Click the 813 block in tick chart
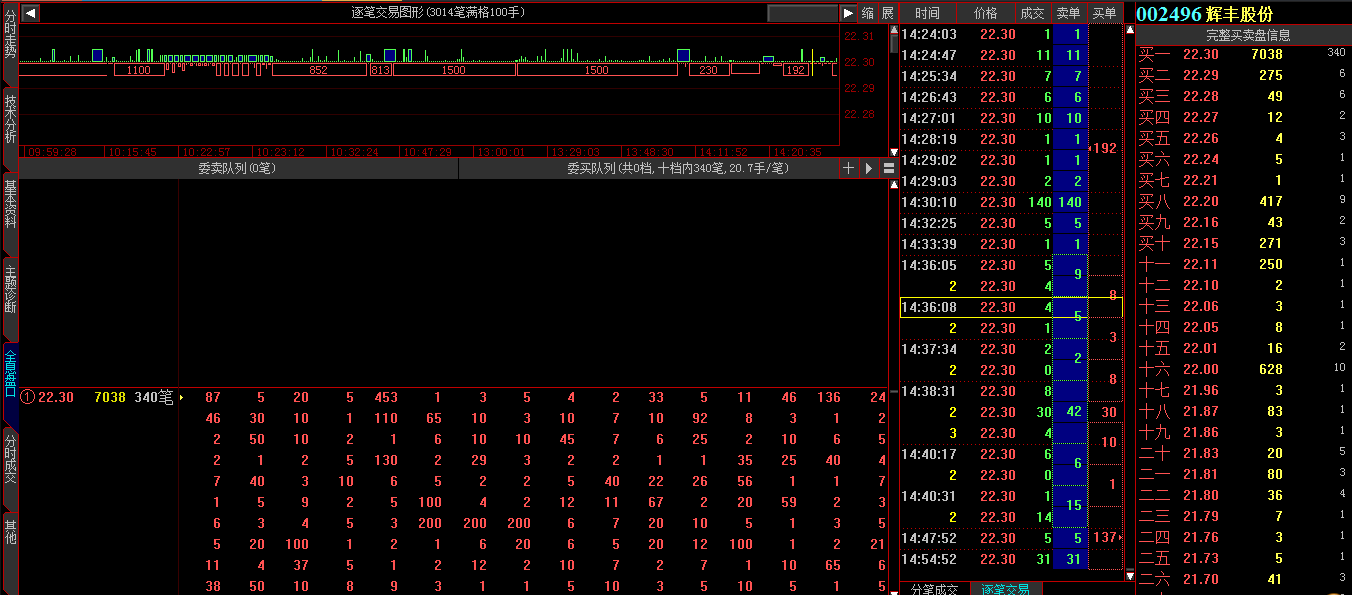The width and height of the screenshot is (1352, 595). click(381, 70)
